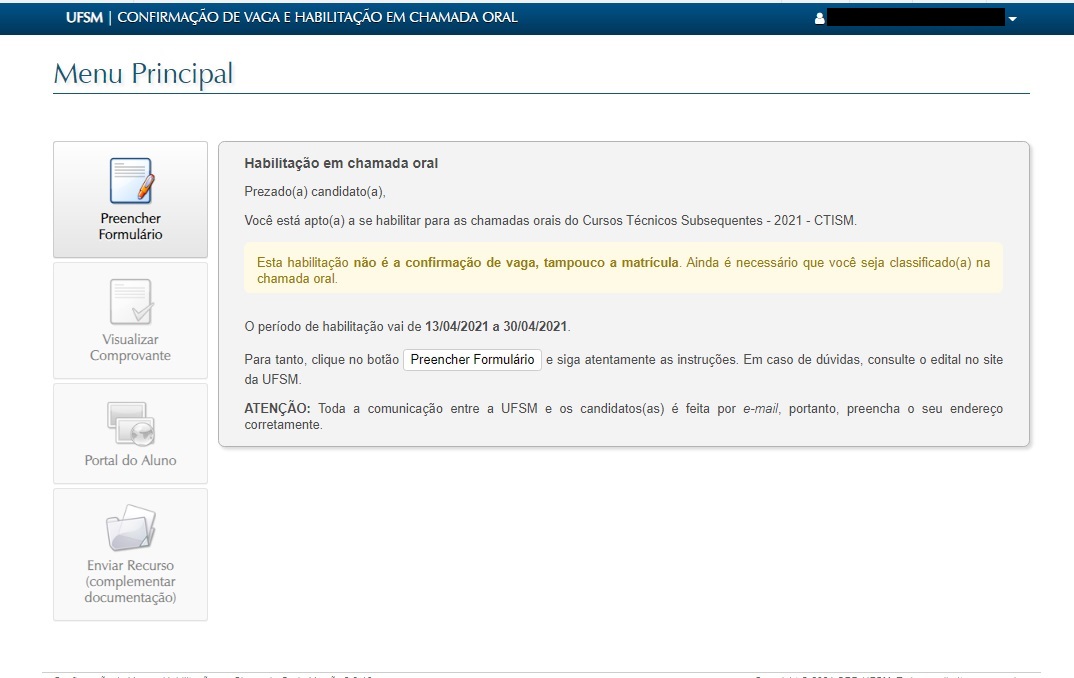Click the header title "Confirmação de Vaga e Habilitação"
Image resolution: width=1074 pixels, height=678 pixels.
[x=318, y=17]
